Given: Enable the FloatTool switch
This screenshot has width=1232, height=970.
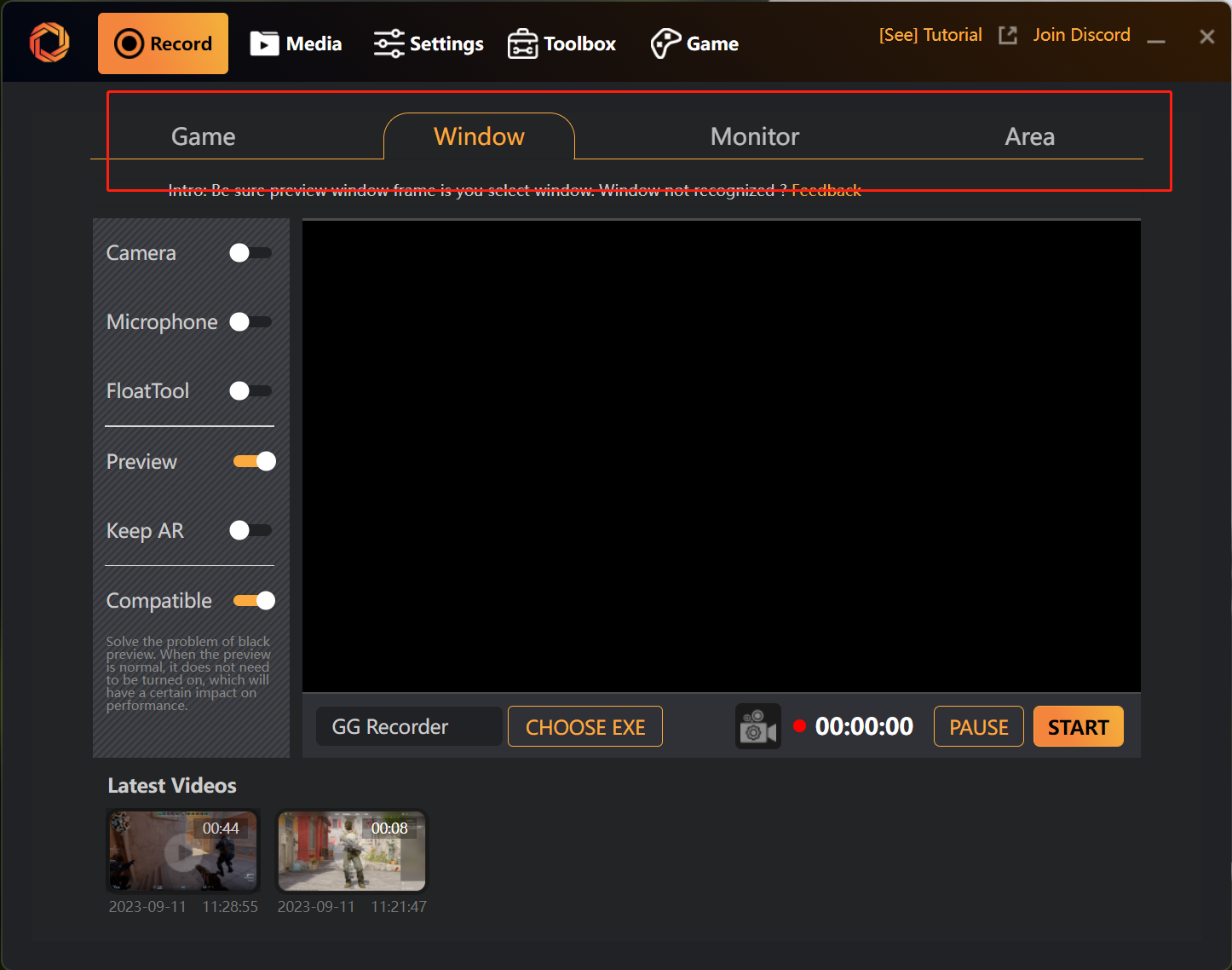Looking at the screenshot, I should click(250, 391).
